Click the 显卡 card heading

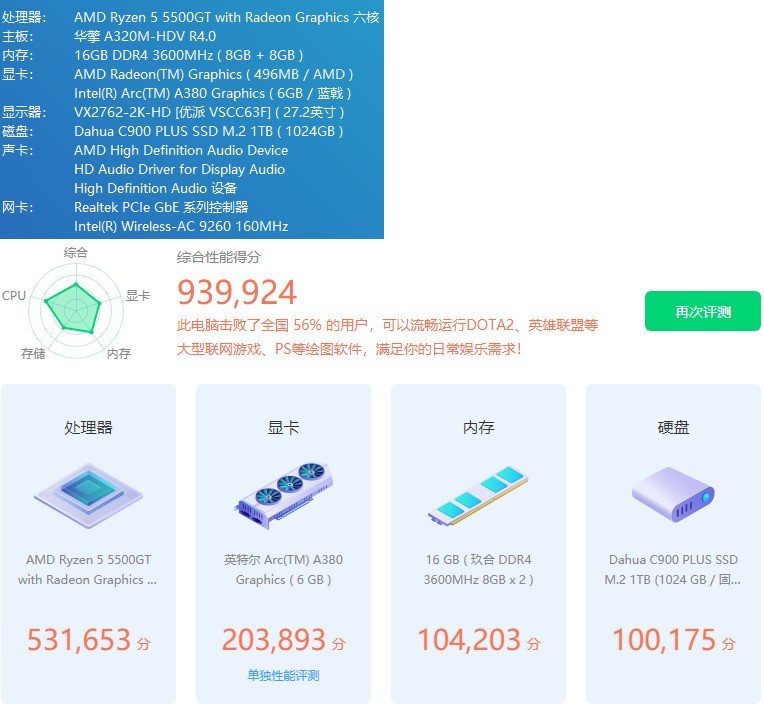(283, 427)
